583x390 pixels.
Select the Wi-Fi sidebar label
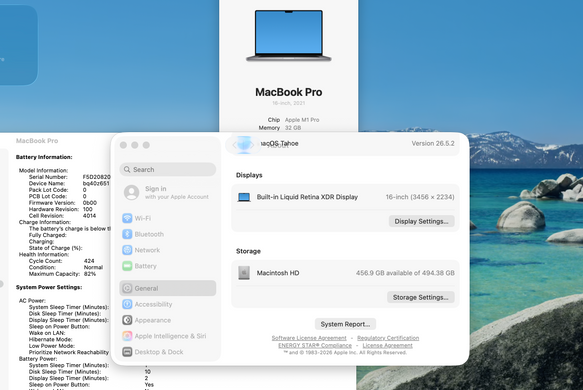tap(142, 218)
